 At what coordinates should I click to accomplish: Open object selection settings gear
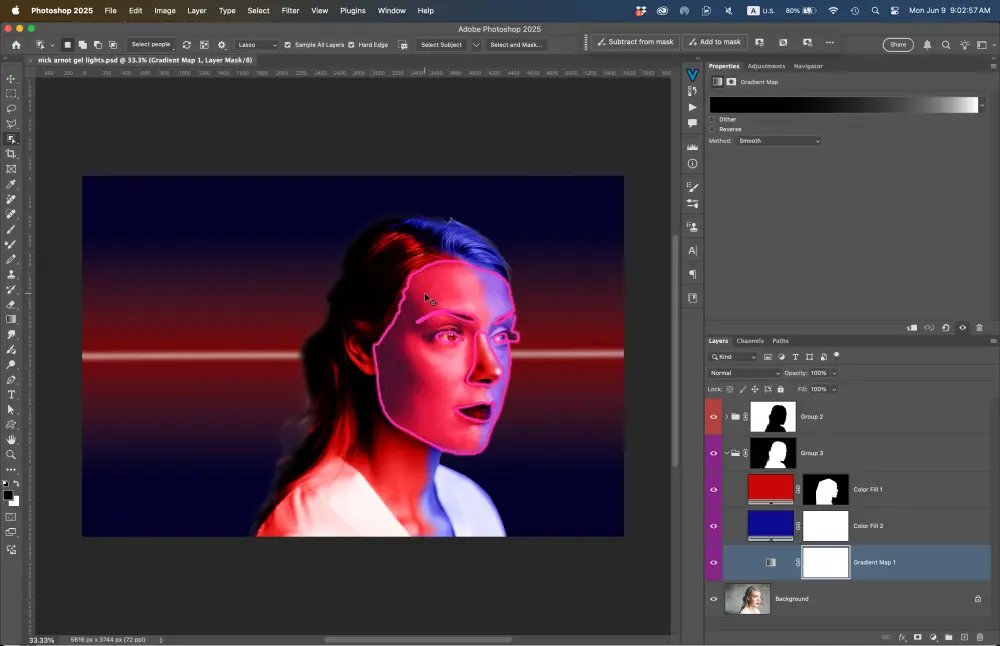222,45
